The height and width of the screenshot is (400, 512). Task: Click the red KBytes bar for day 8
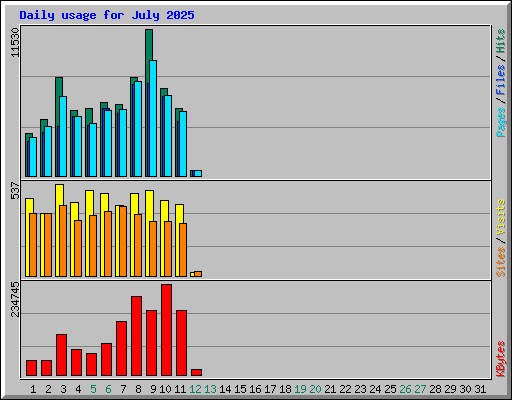[136, 336]
